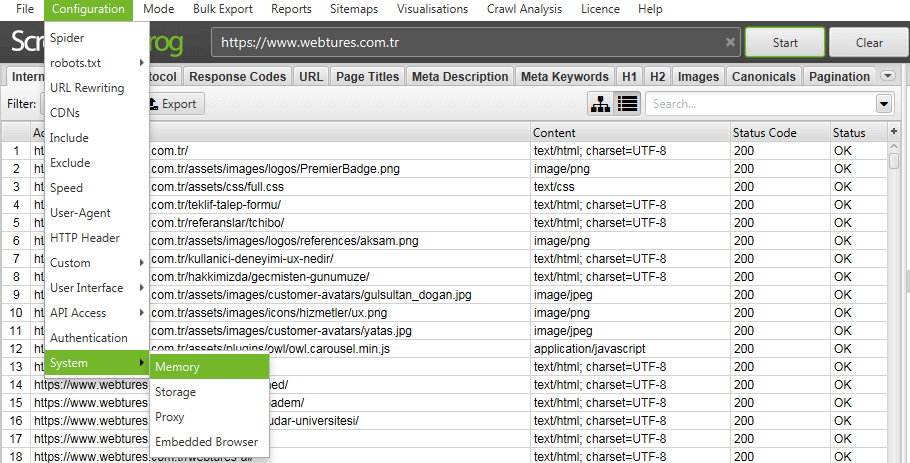Start the crawl with Start button
Image resolution: width=910 pixels, height=463 pixels.
point(785,42)
